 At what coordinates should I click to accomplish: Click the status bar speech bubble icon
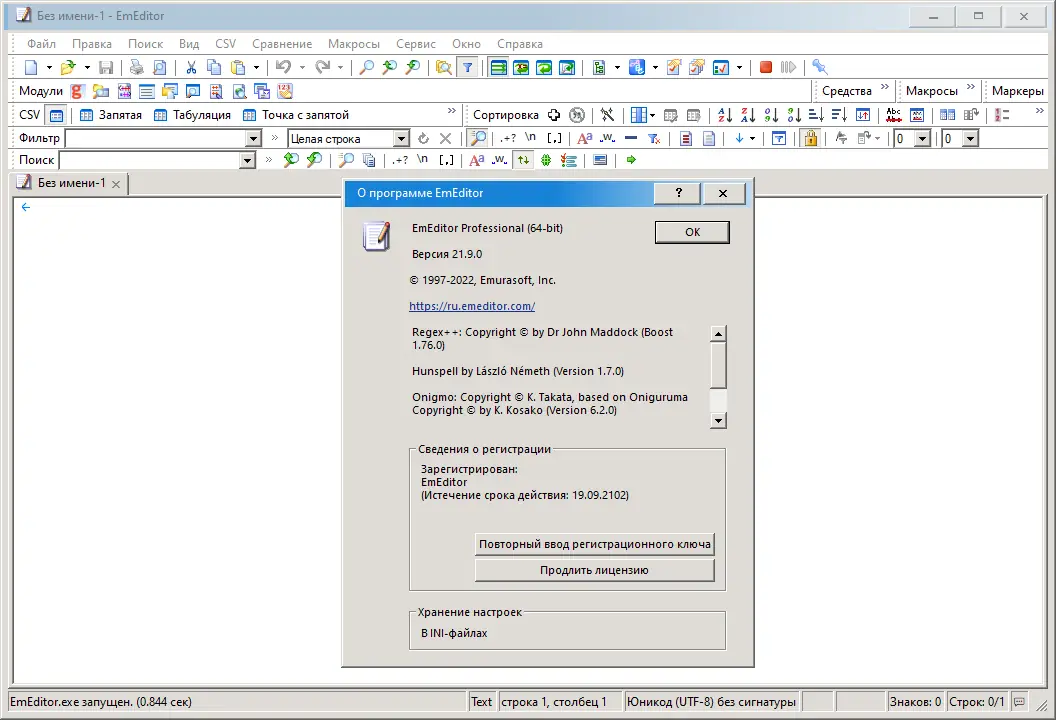point(1020,702)
